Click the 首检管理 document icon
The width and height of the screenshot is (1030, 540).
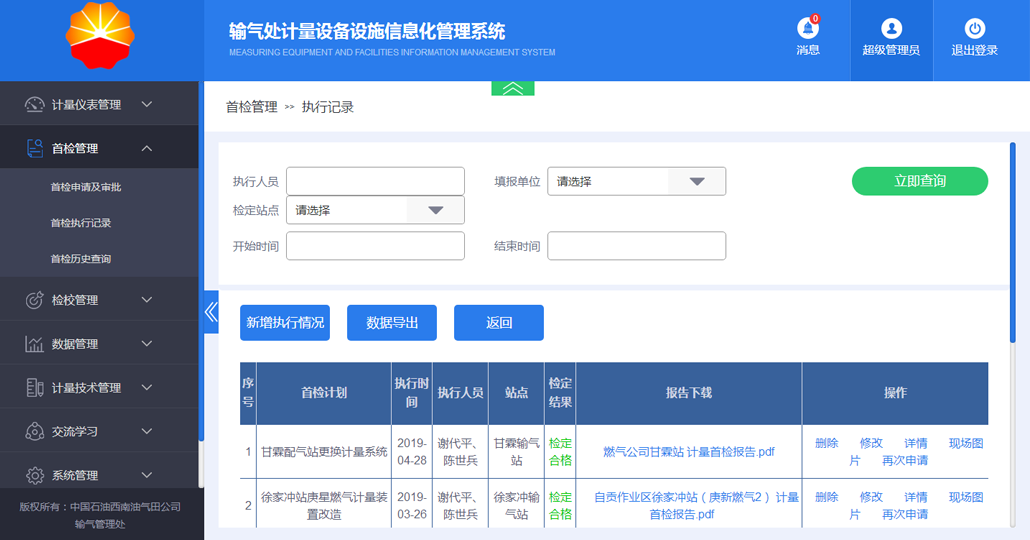(34, 148)
